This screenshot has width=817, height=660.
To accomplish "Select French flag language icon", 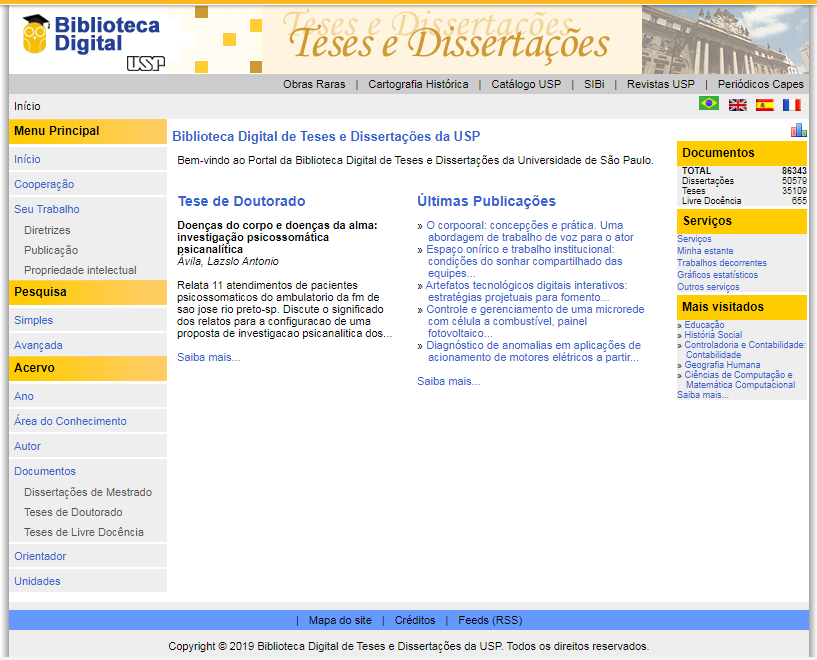I will pyautogui.click(x=791, y=105).
